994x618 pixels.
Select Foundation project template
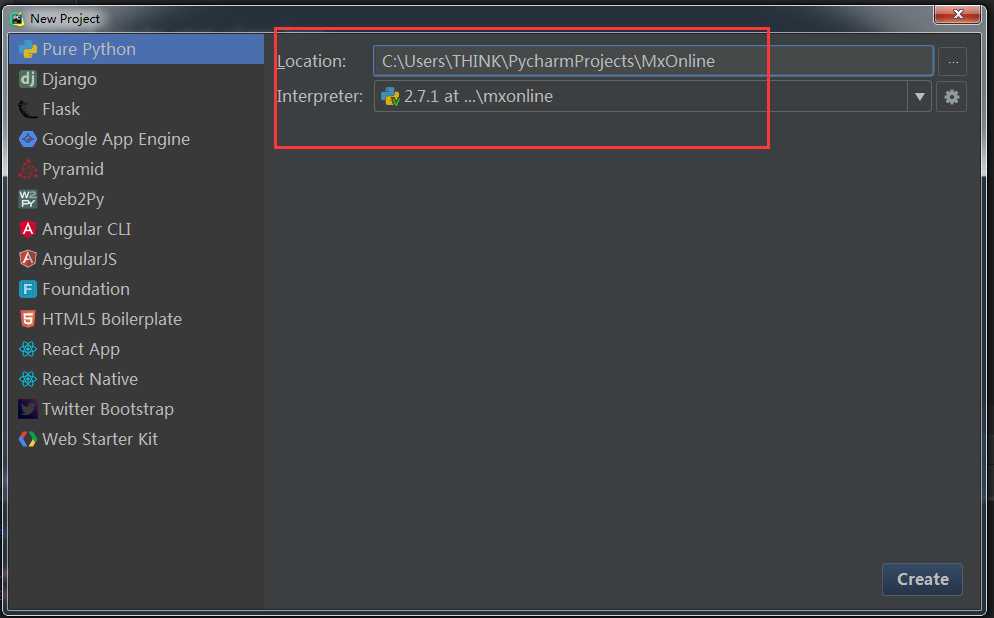point(136,289)
